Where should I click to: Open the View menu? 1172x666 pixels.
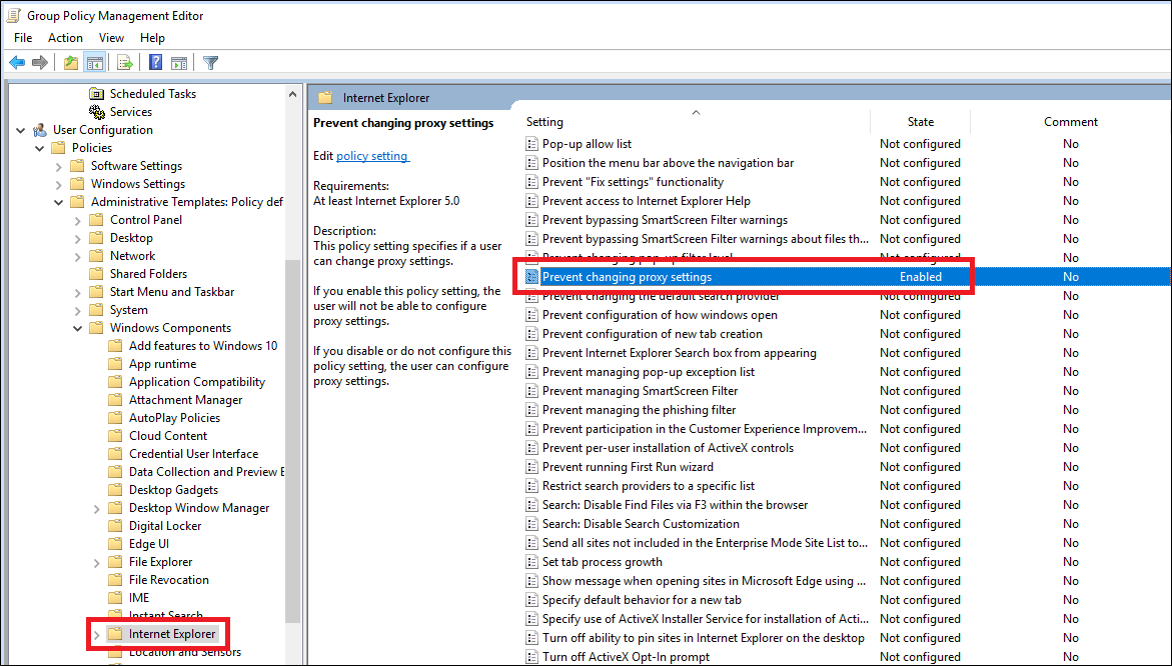click(111, 37)
